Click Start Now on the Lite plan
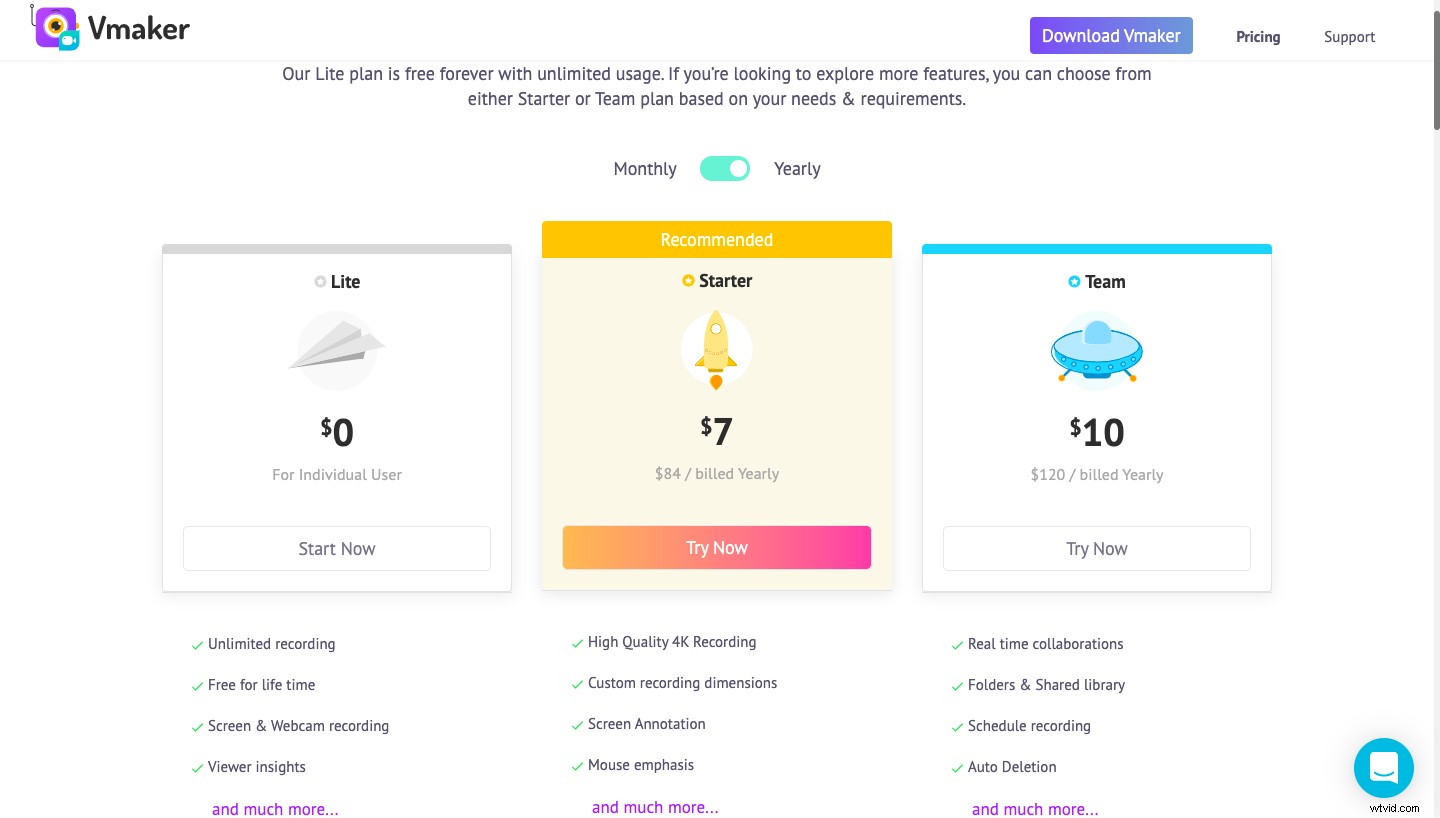 pos(337,548)
